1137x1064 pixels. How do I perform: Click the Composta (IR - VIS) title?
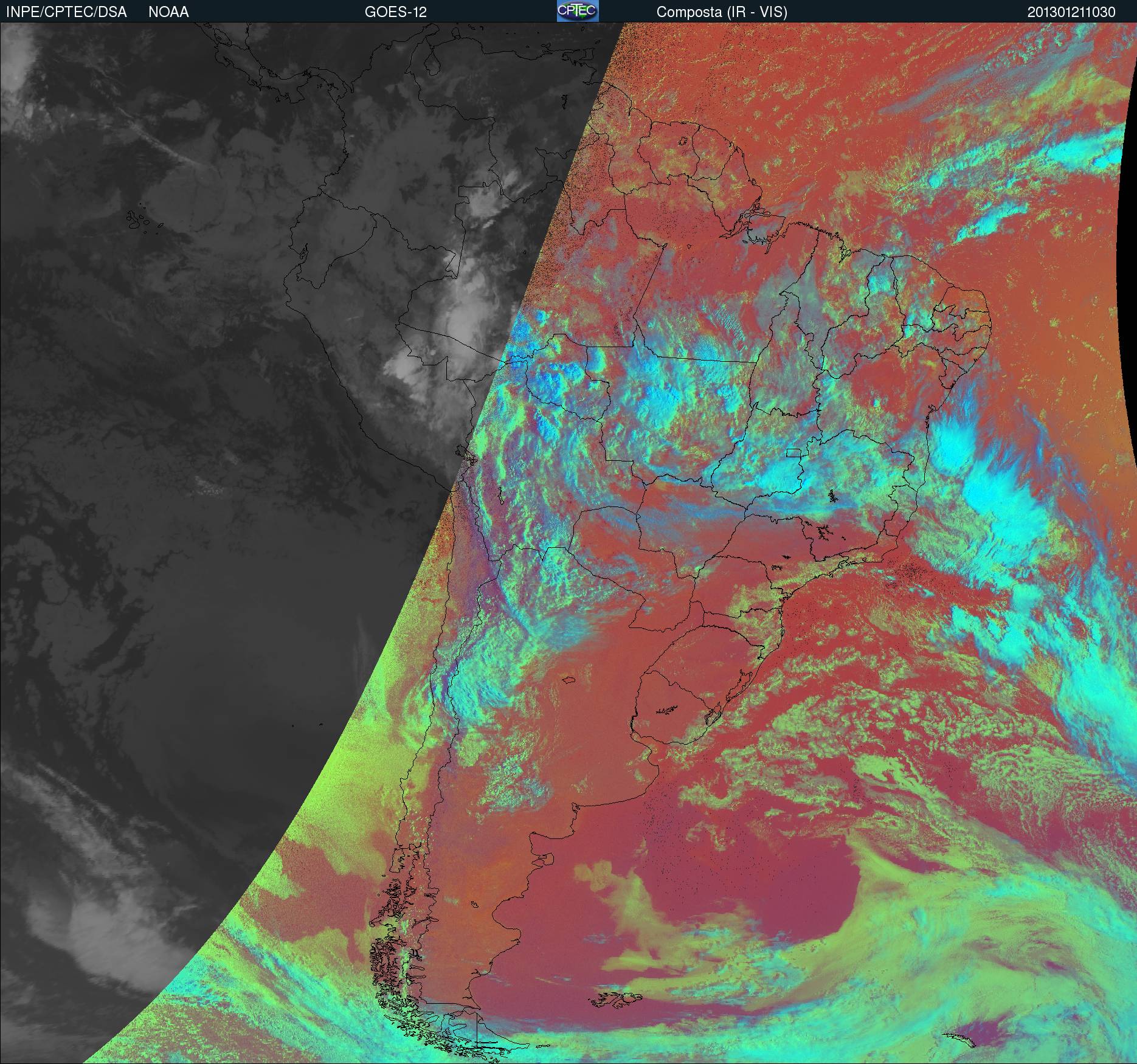(722, 12)
